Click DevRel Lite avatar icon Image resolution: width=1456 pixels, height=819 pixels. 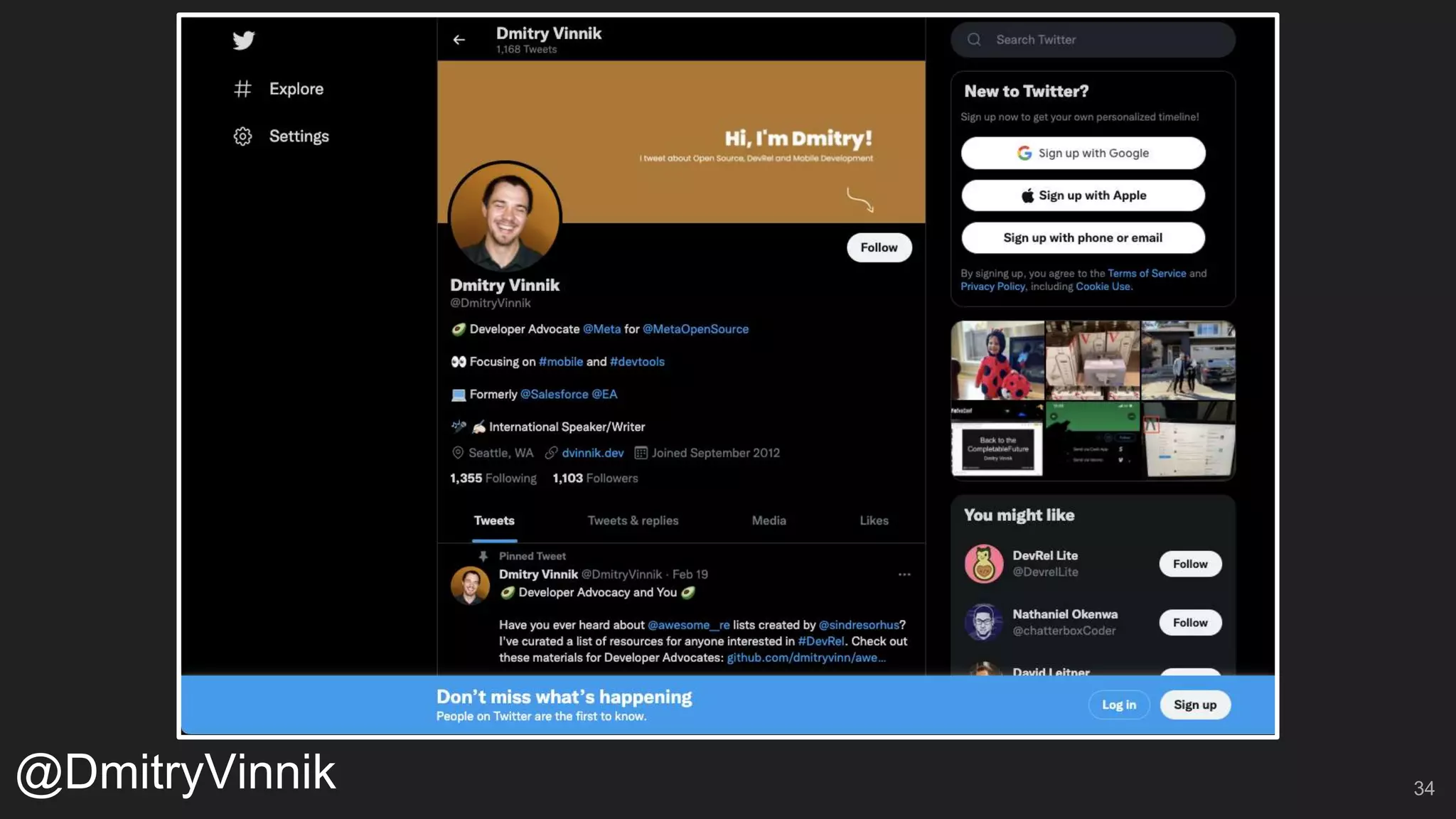(x=983, y=564)
